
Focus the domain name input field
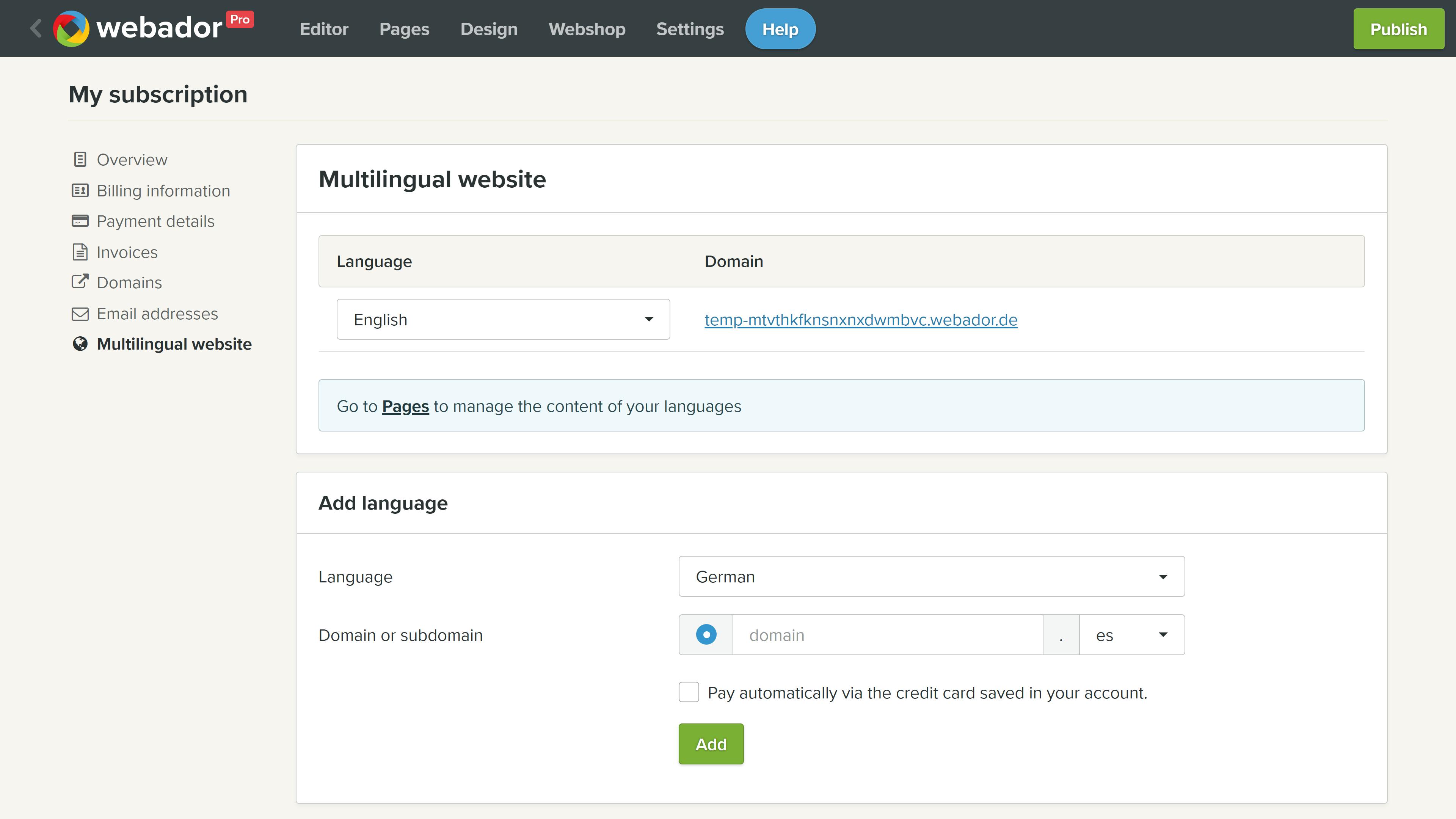click(x=887, y=635)
